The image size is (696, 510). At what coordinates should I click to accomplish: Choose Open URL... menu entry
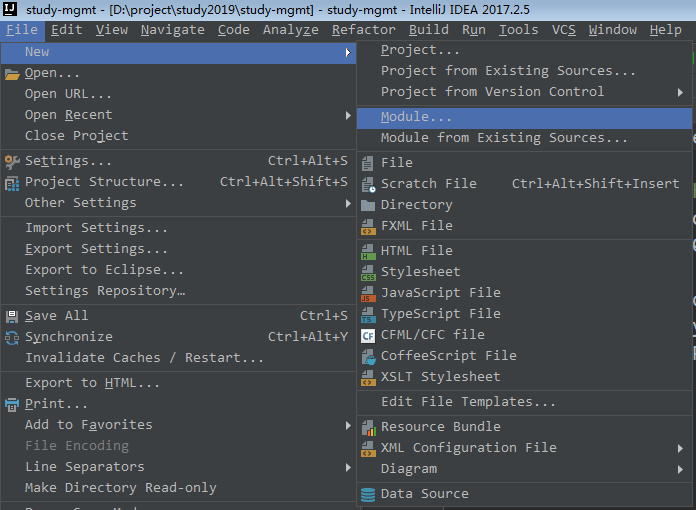point(178,95)
